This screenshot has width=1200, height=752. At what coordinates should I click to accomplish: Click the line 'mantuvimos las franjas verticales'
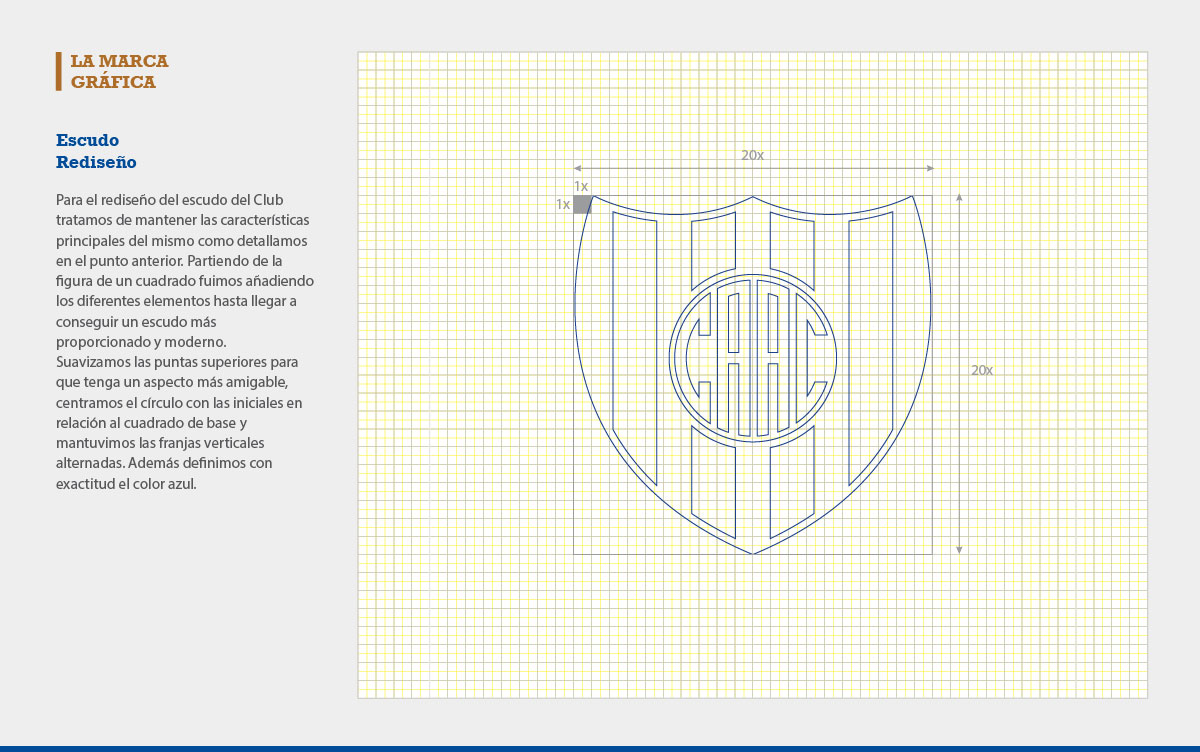(x=160, y=443)
